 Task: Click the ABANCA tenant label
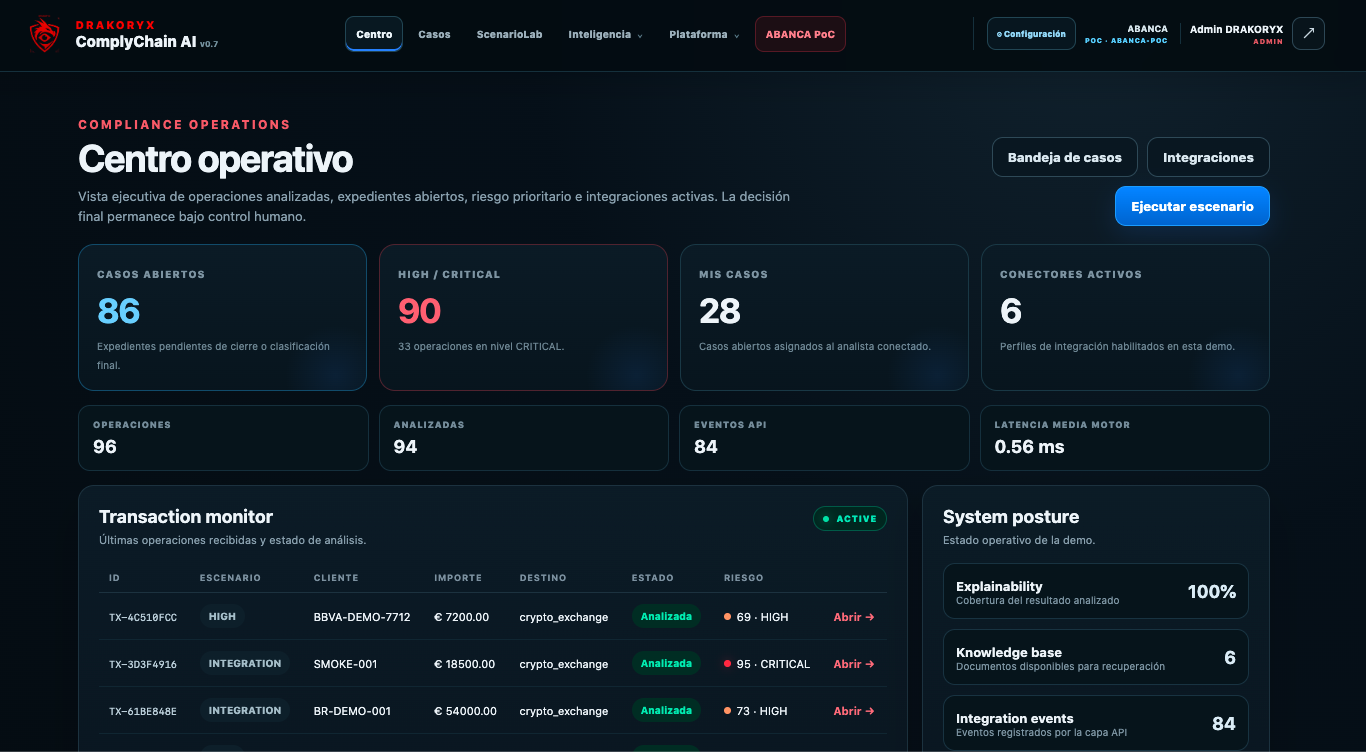1147,29
